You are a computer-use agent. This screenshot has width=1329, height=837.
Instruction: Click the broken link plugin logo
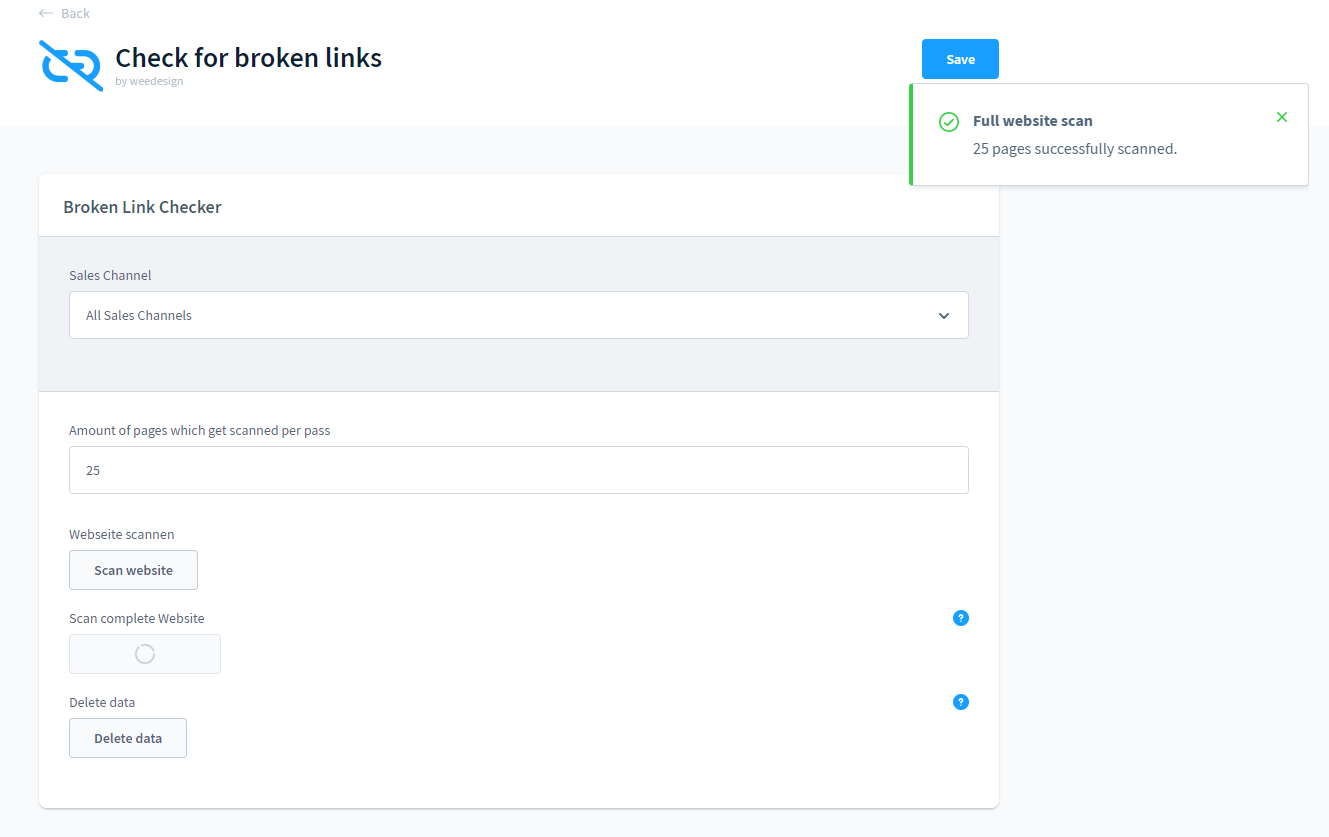(x=71, y=66)
